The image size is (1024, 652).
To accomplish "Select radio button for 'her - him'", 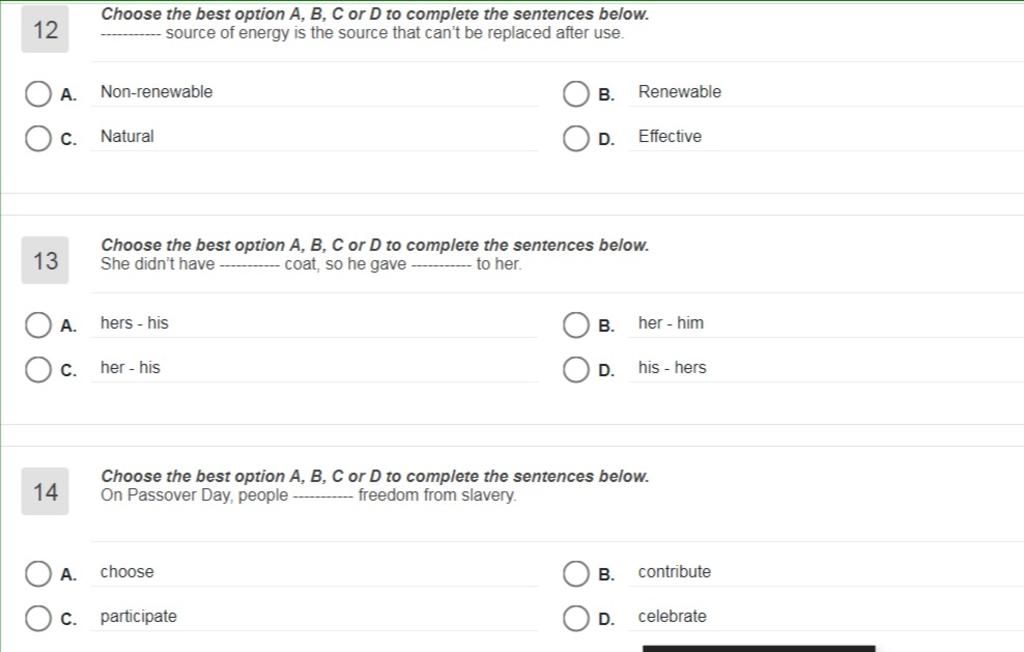I will tap(576, 325).
